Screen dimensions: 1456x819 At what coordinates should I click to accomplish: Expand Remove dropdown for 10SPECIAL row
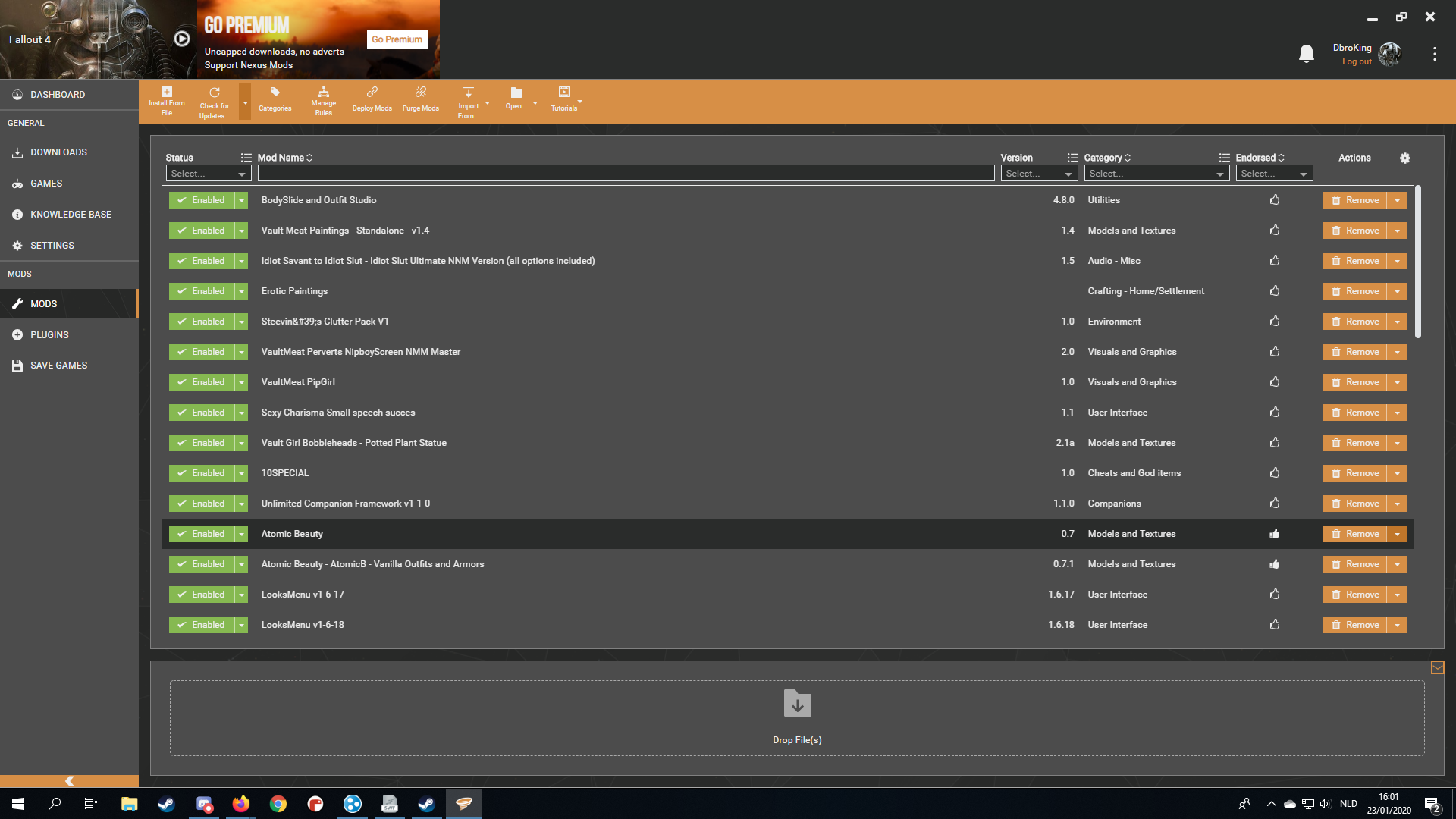[x=1397, y=473]
